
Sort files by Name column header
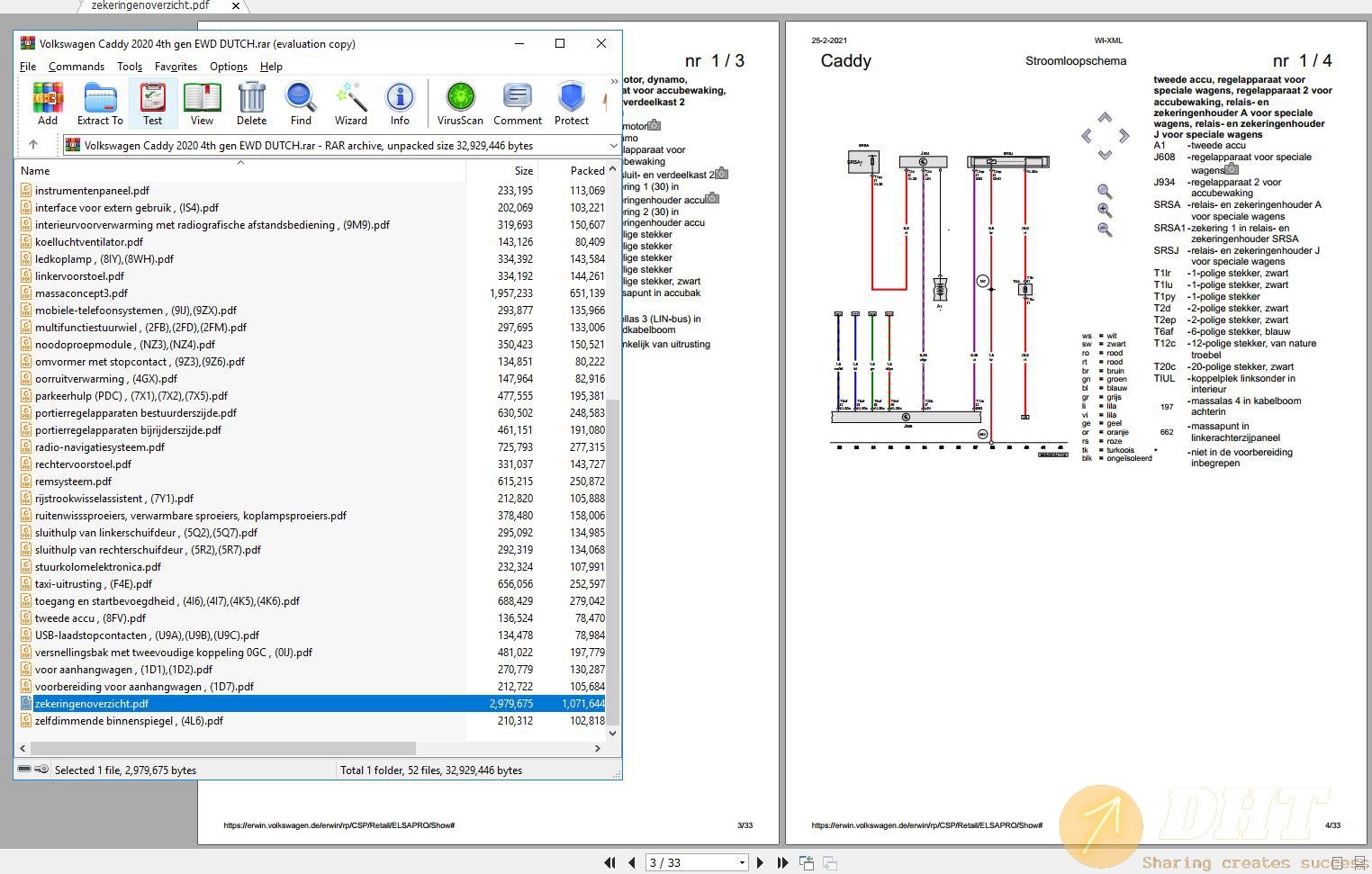240,170
